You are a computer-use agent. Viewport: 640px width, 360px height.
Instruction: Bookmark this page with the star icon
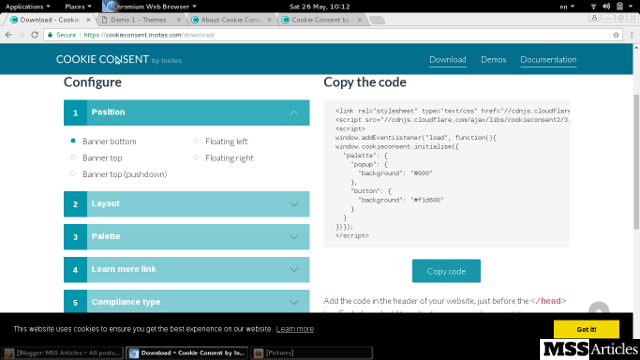(616, 35)
